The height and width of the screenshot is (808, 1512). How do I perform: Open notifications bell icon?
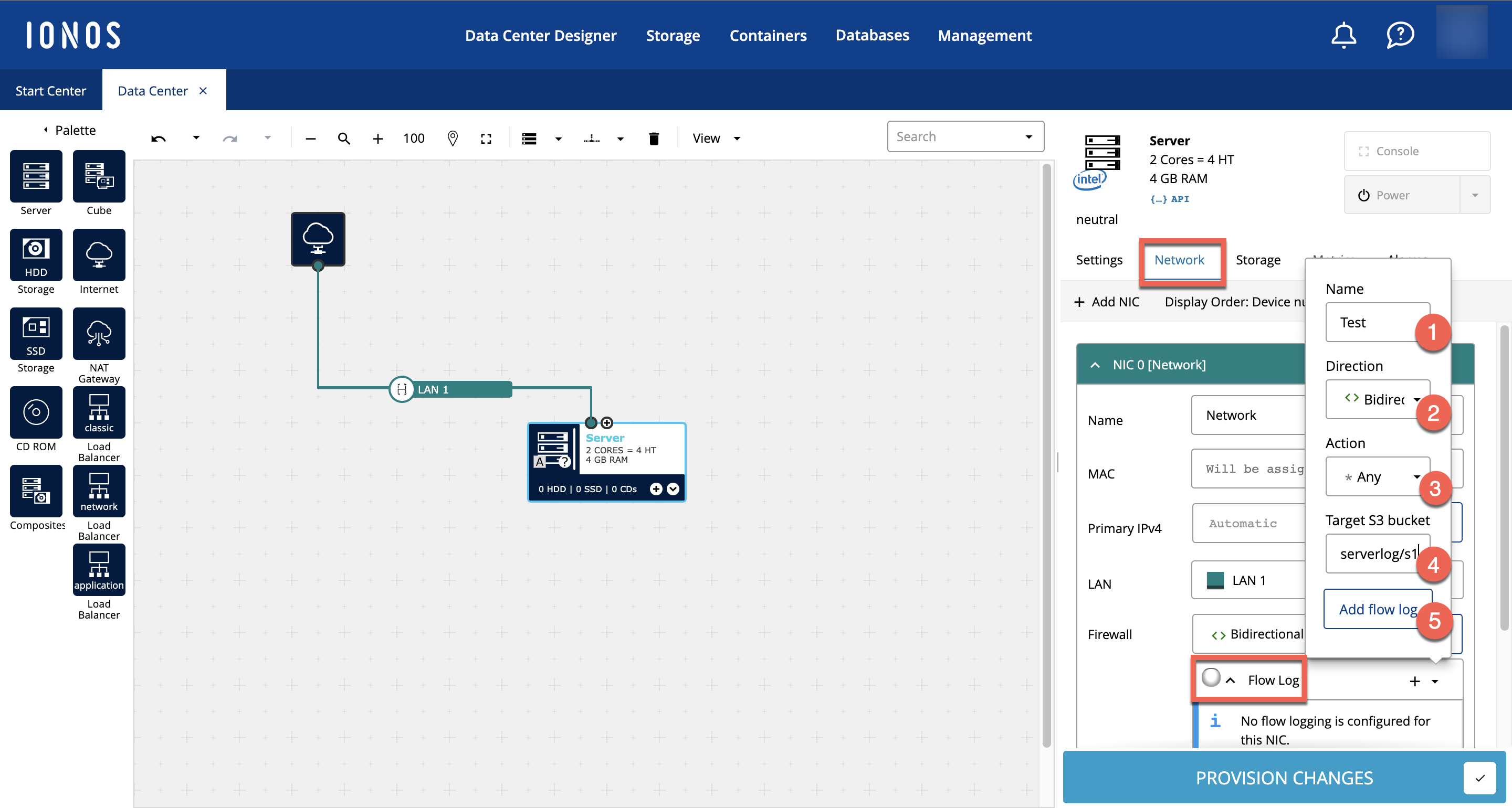coord(1343,35)
